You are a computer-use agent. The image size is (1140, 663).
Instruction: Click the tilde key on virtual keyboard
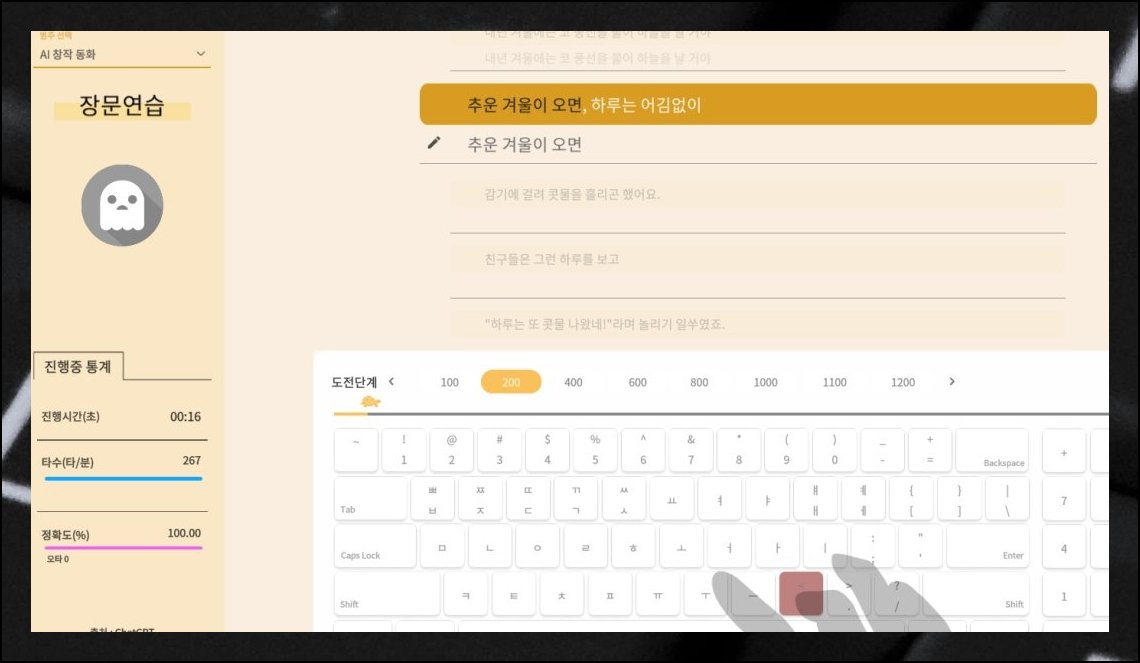[356, 450]
